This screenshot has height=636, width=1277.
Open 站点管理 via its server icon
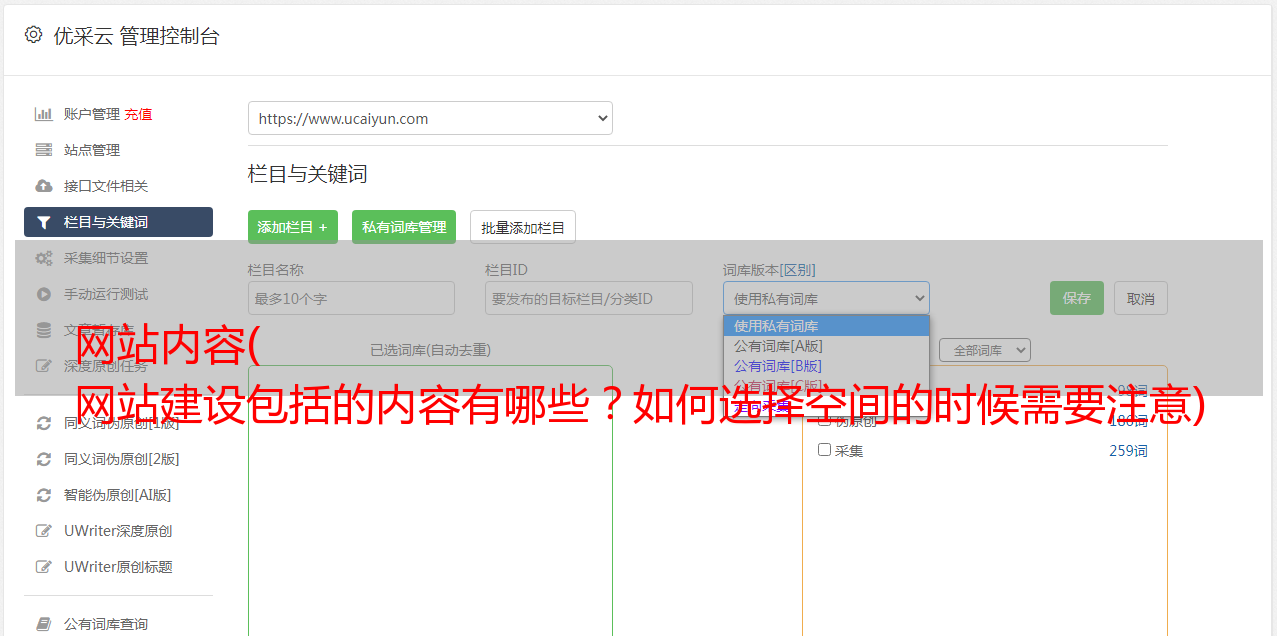click(x=43, y=150)
